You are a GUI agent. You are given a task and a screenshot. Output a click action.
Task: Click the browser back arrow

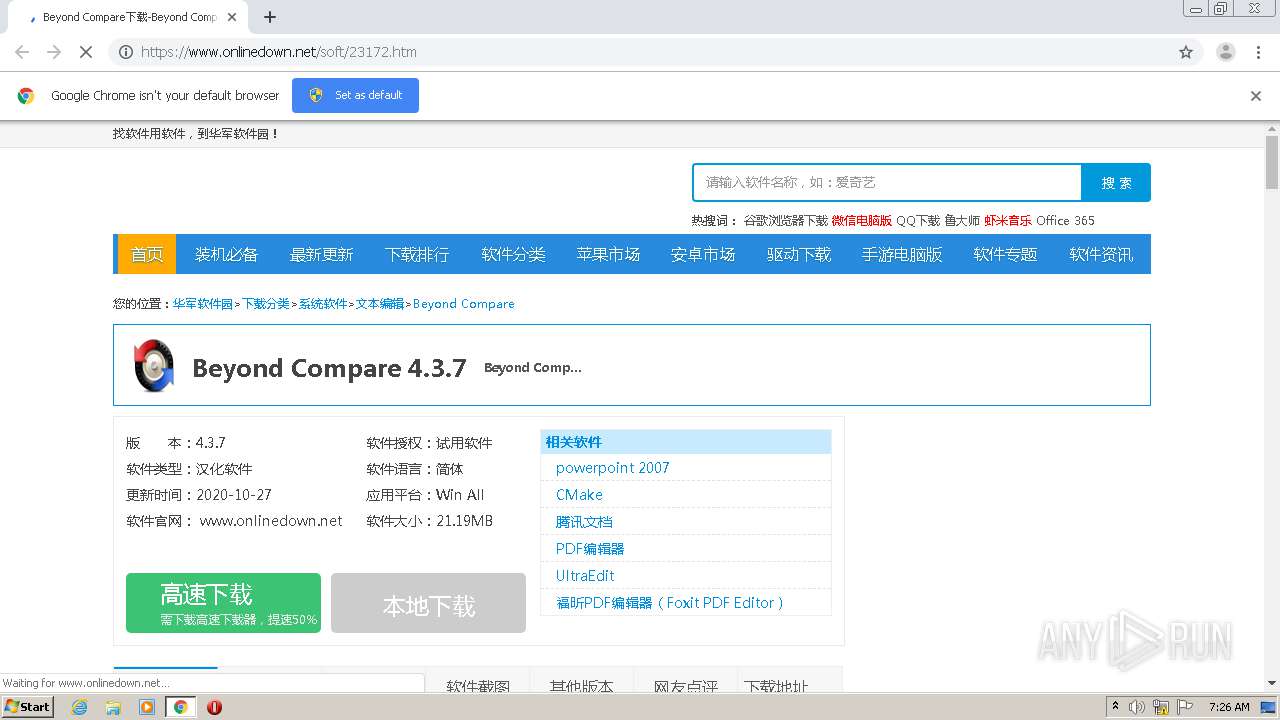click(x=22, y=52)
